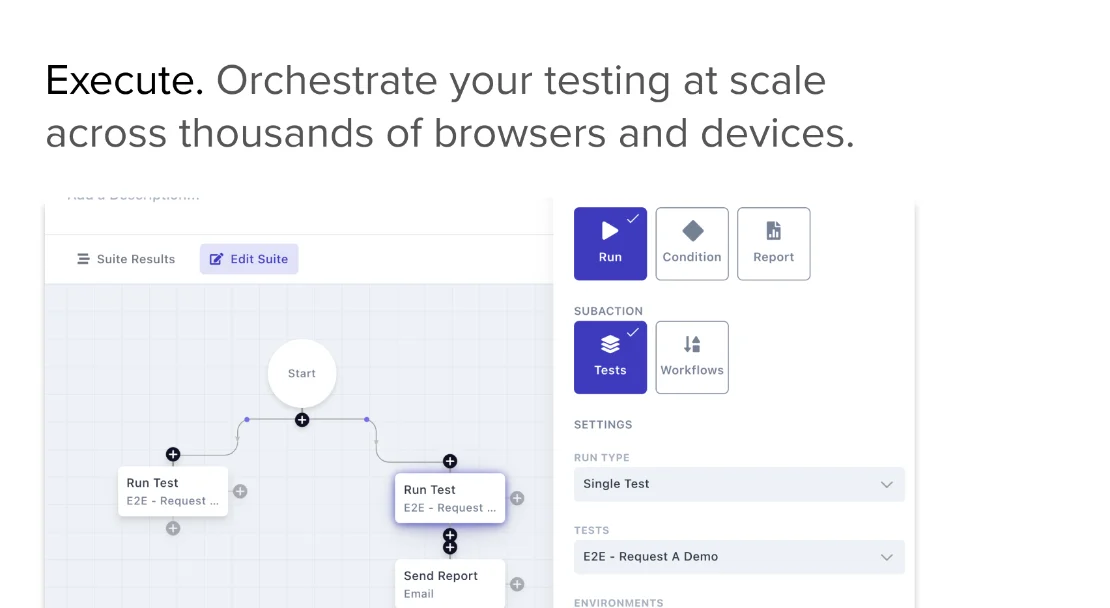Click the Suite Results list icon

(x=82, y=259)
